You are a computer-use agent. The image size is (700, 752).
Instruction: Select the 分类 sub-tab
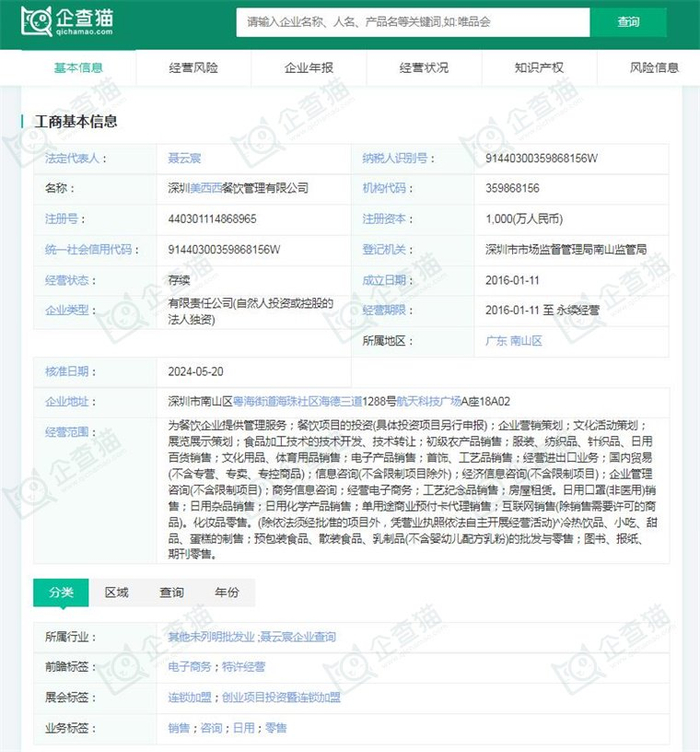[61, 592]
